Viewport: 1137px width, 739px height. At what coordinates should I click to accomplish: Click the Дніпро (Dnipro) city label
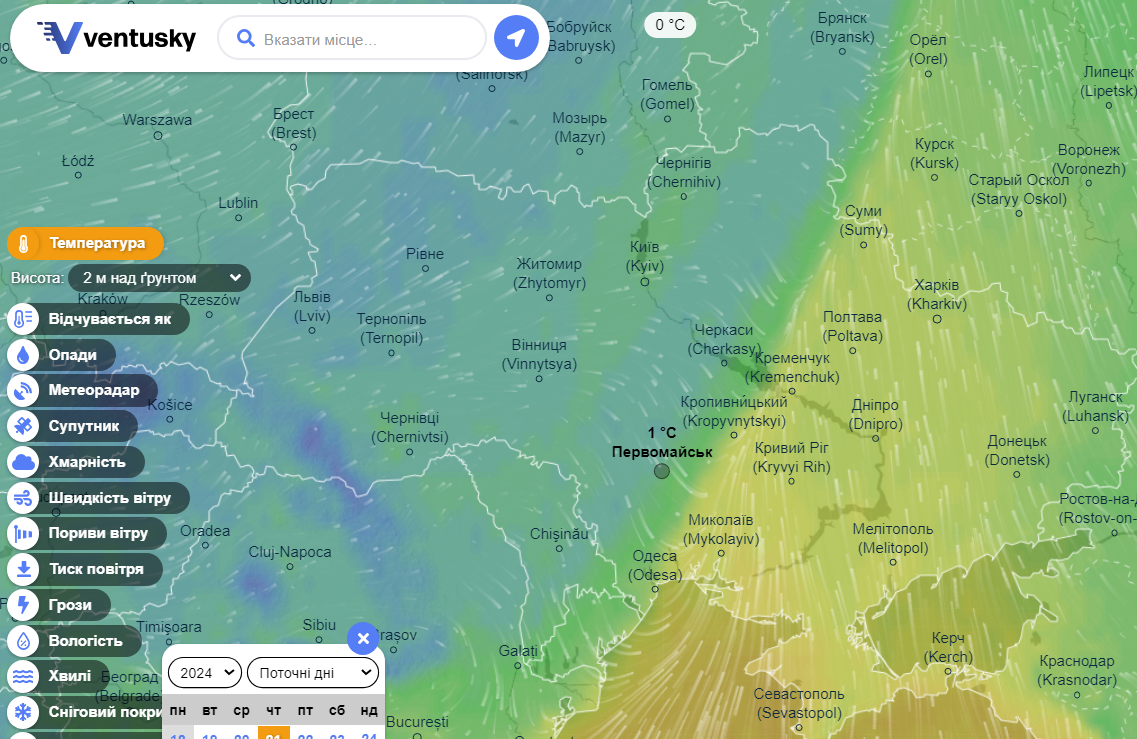875,414
